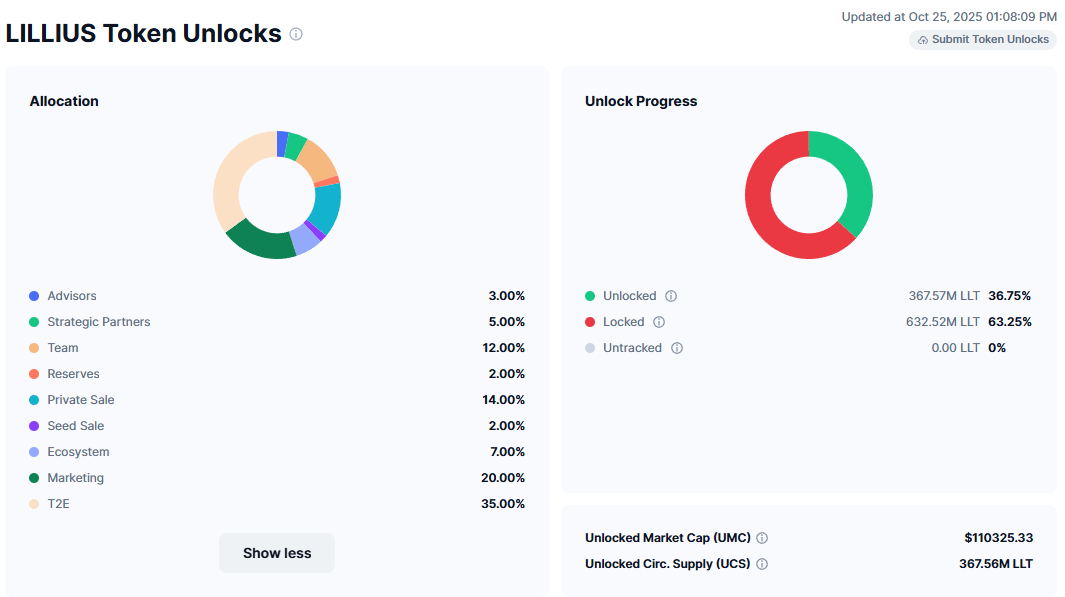Click the Team allocation legend item
This screenshot has width=1065, height=597.
pos(62,348)
